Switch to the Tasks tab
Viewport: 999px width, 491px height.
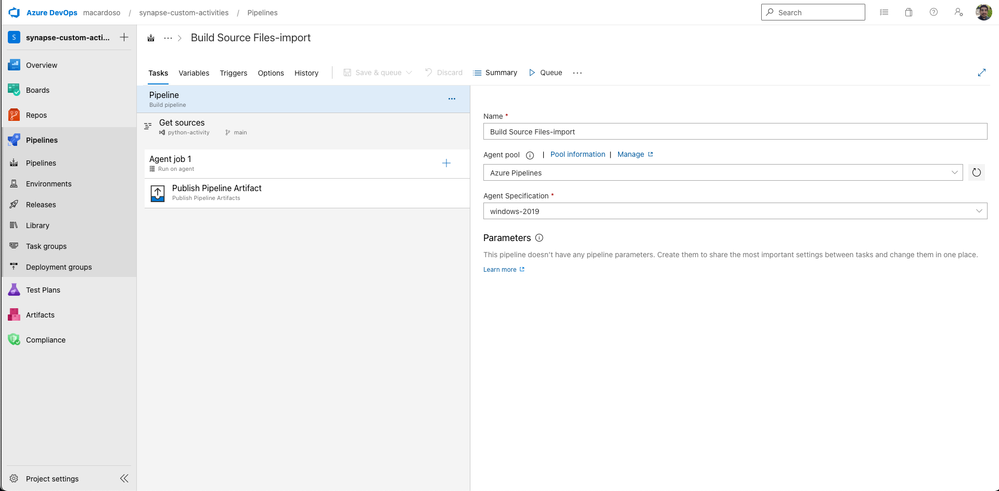point(158,73)
